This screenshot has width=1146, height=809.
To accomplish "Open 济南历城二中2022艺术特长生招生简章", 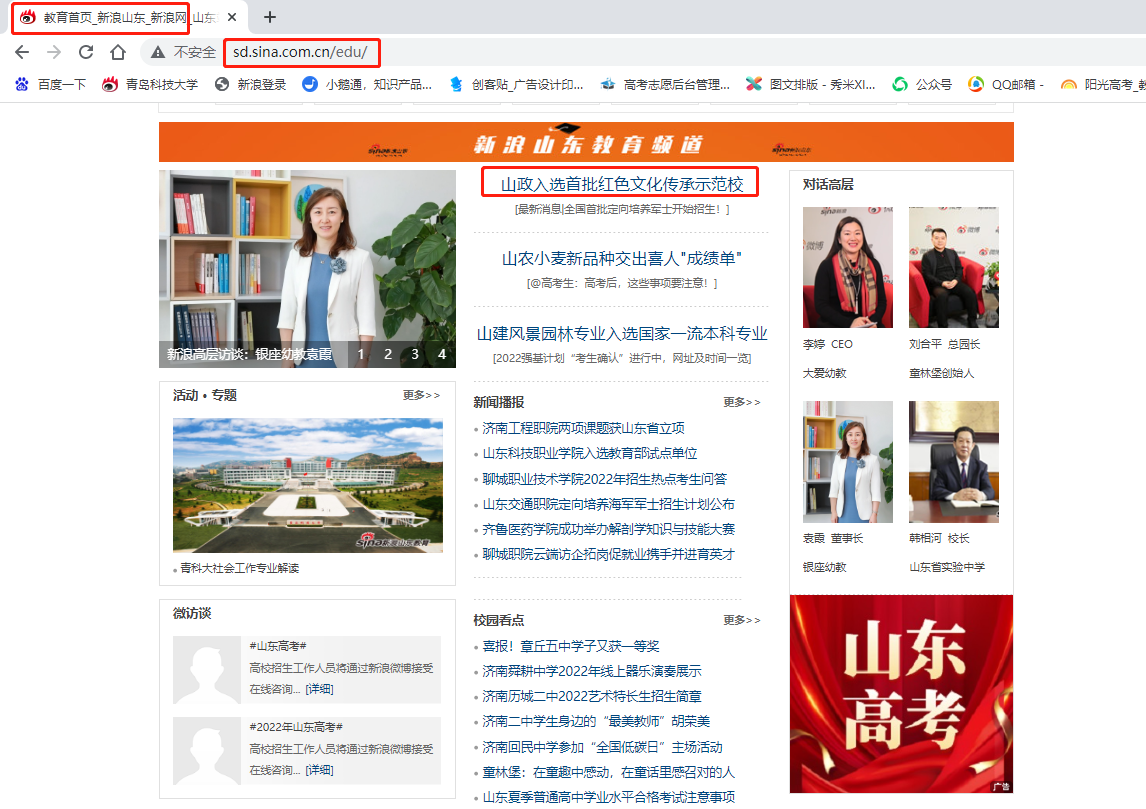I will tap(591, 696).
